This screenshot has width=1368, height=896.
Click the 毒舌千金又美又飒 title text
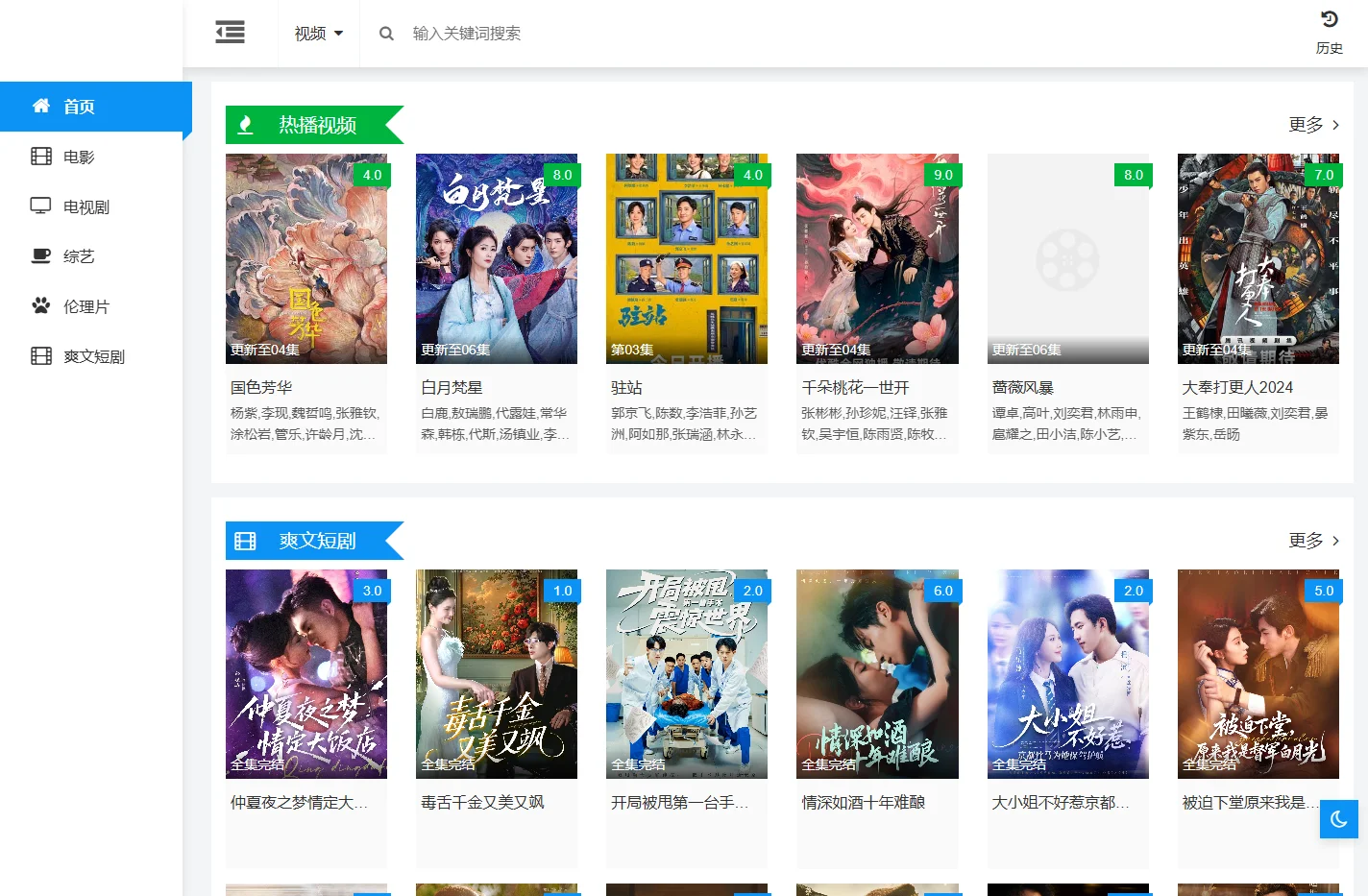coord(482,802)
